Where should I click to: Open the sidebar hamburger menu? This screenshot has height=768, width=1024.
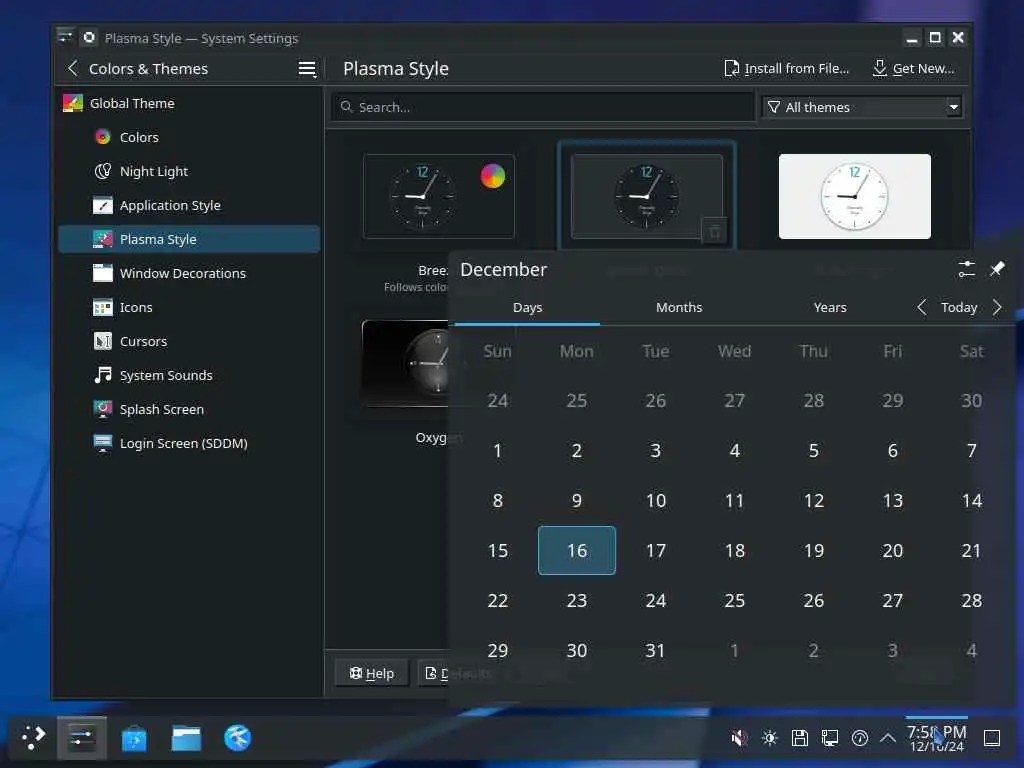point(306,69)
